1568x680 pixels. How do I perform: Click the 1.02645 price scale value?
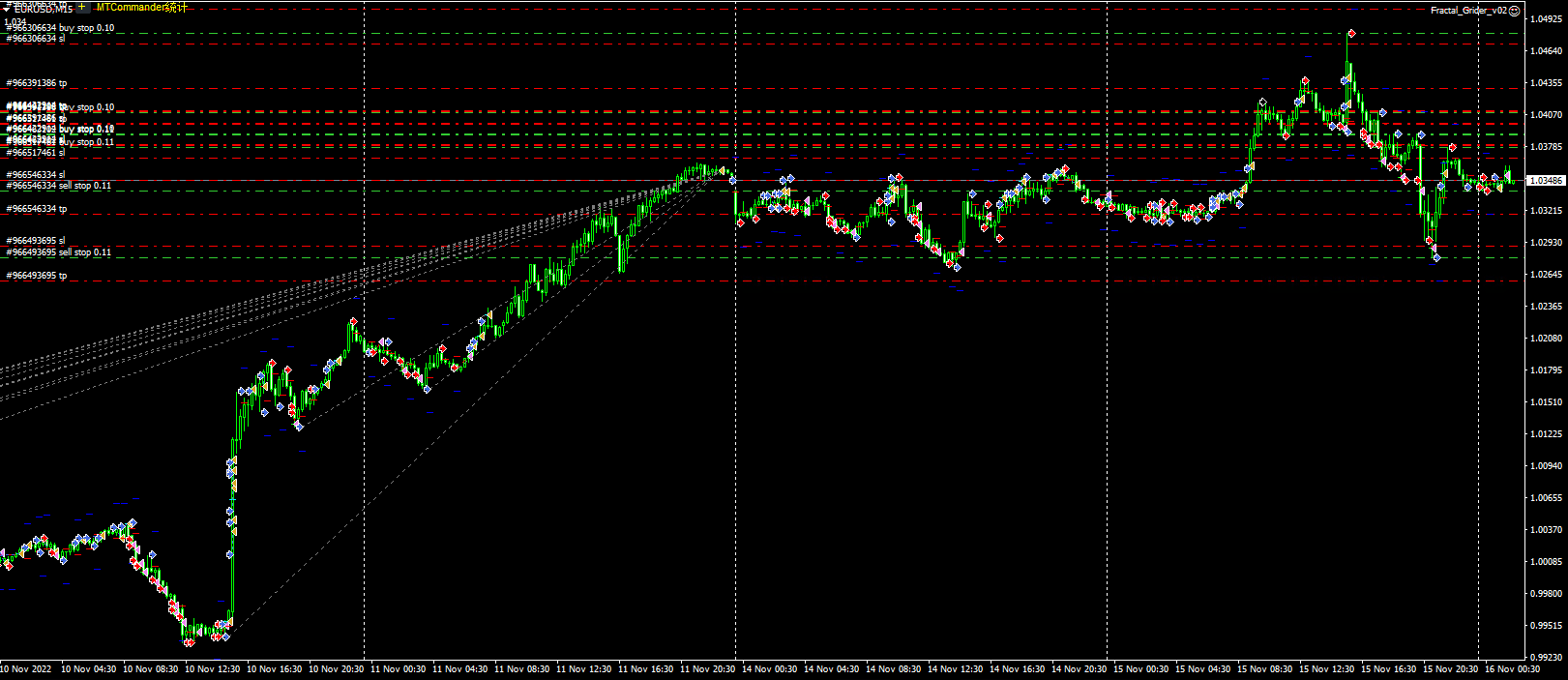(x=1546, y=275)
